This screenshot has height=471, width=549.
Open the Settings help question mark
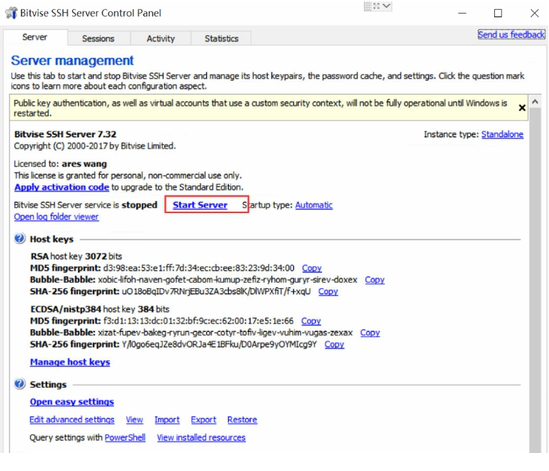[20, 384]
